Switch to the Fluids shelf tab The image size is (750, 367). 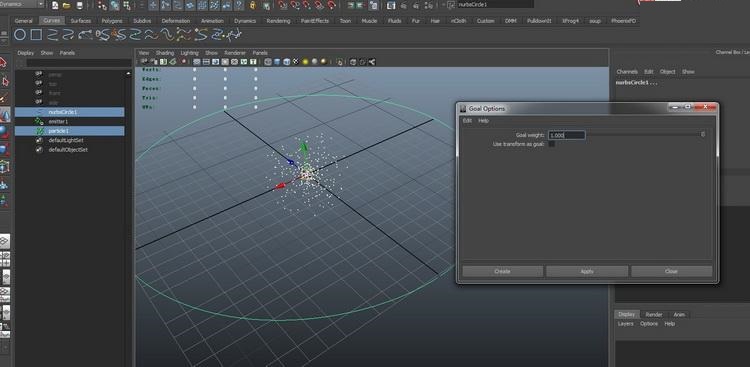pos(395,21)
